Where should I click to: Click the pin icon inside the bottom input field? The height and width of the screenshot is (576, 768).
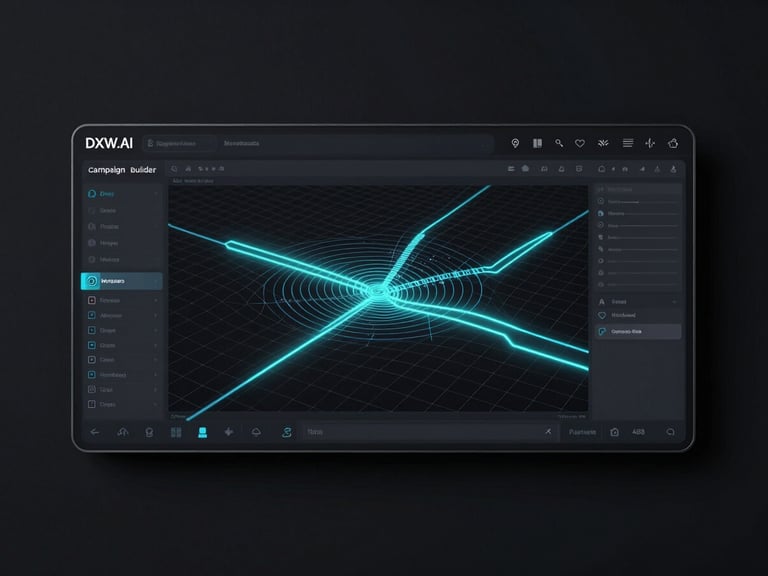[548, 431]
